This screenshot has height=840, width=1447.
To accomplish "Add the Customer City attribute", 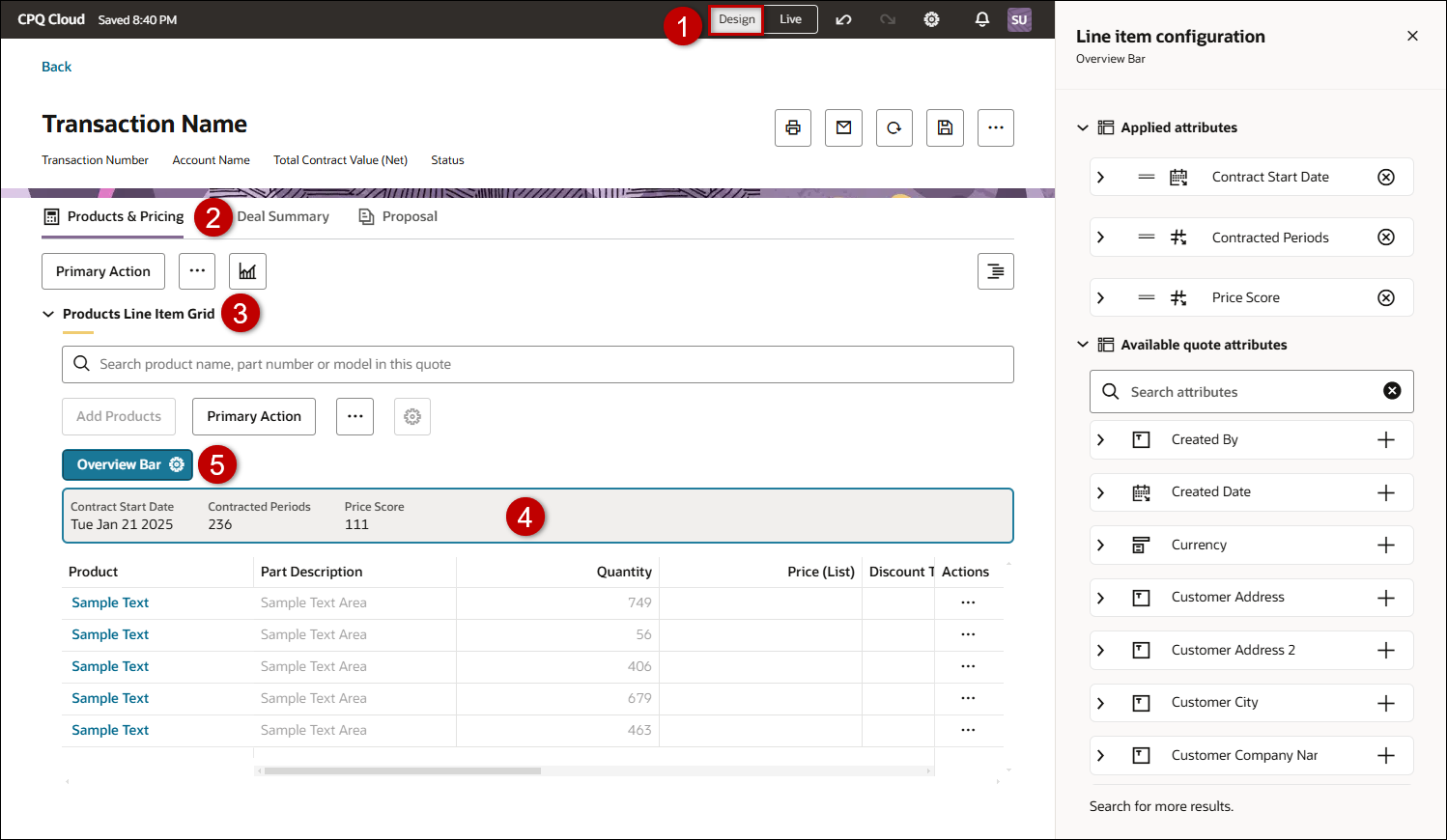I will pyautogui.click(x=1386, y=703).
